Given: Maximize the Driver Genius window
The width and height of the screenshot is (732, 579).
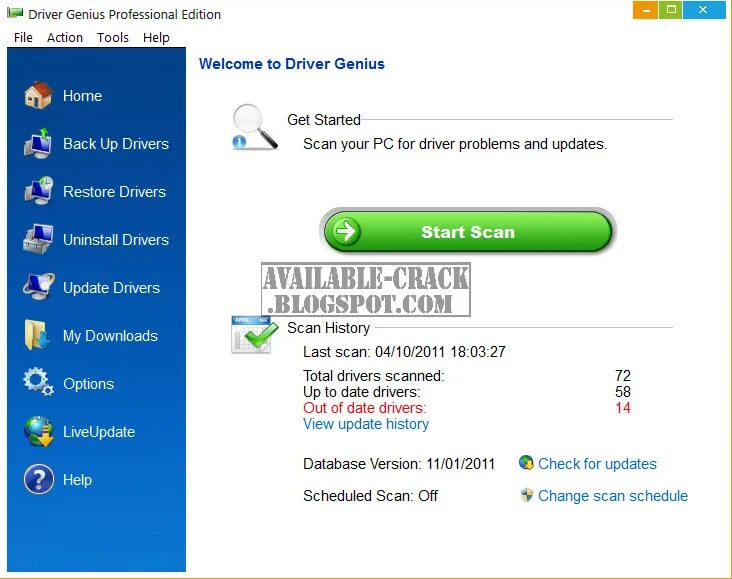Looking at the screenshot, I should click(671, 10).
